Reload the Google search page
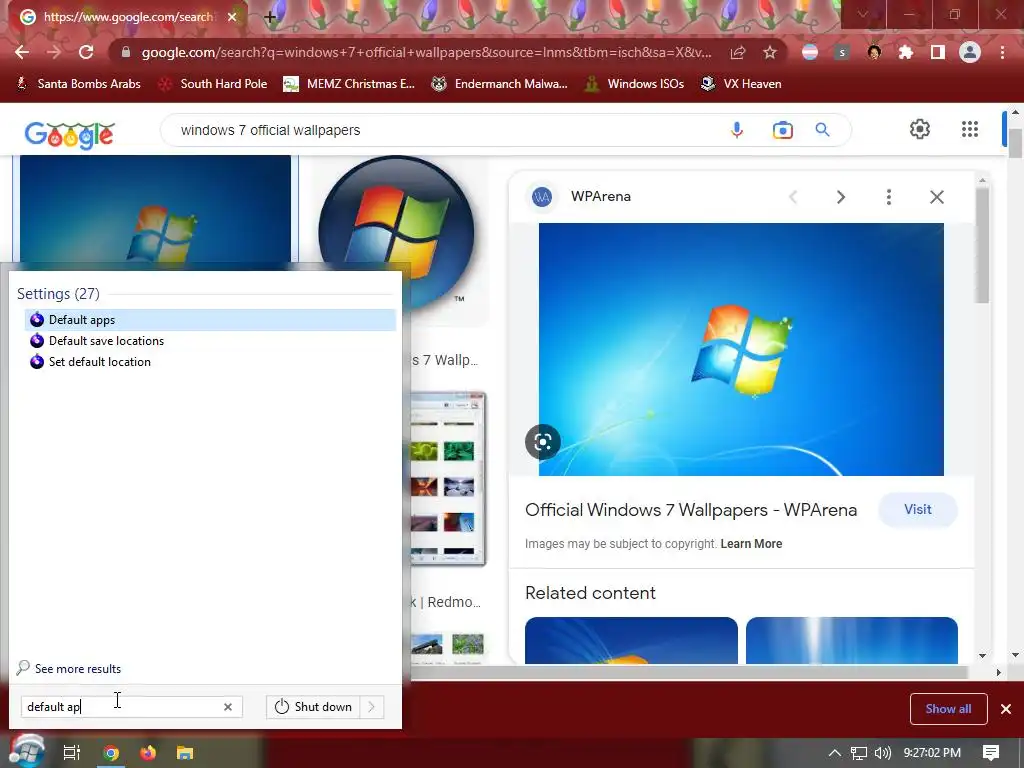This screenshot has height=768, width=1024. point(86,52)
